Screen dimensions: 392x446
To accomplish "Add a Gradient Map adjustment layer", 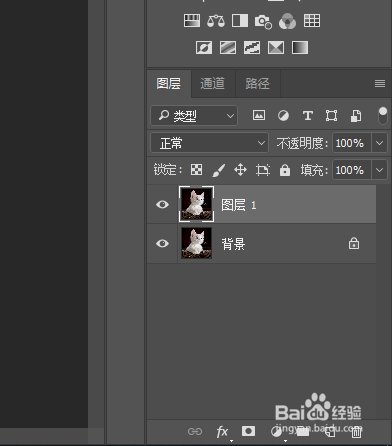I will [x=300, y=48].
